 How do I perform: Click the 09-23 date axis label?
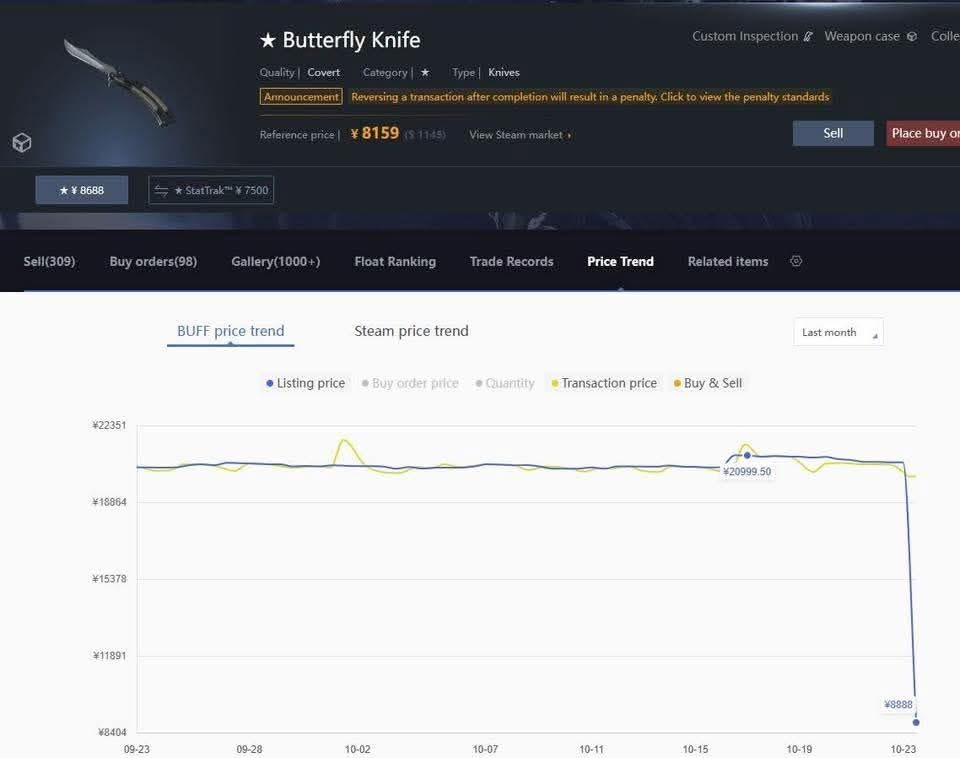[x=137, y=749]
